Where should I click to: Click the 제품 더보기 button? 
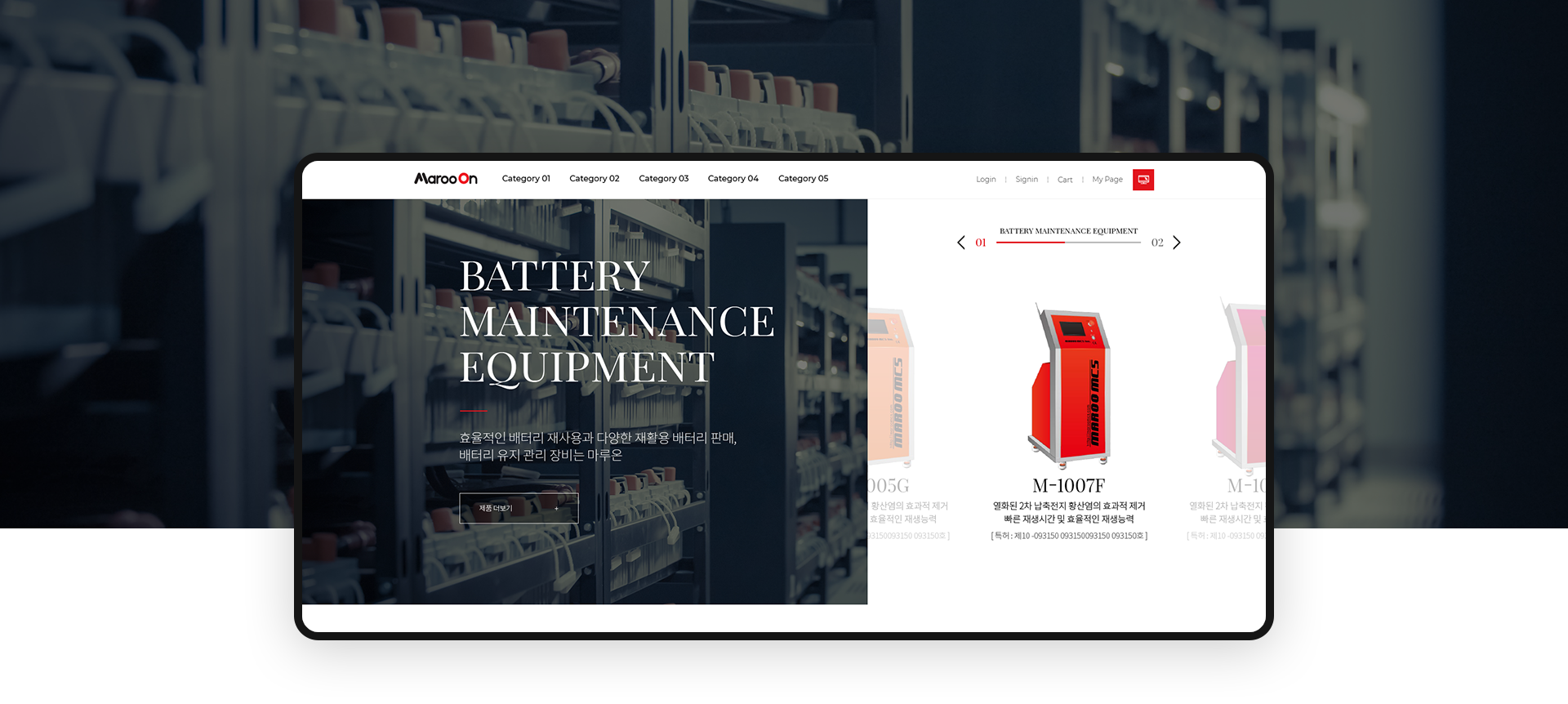click(519, 508)
